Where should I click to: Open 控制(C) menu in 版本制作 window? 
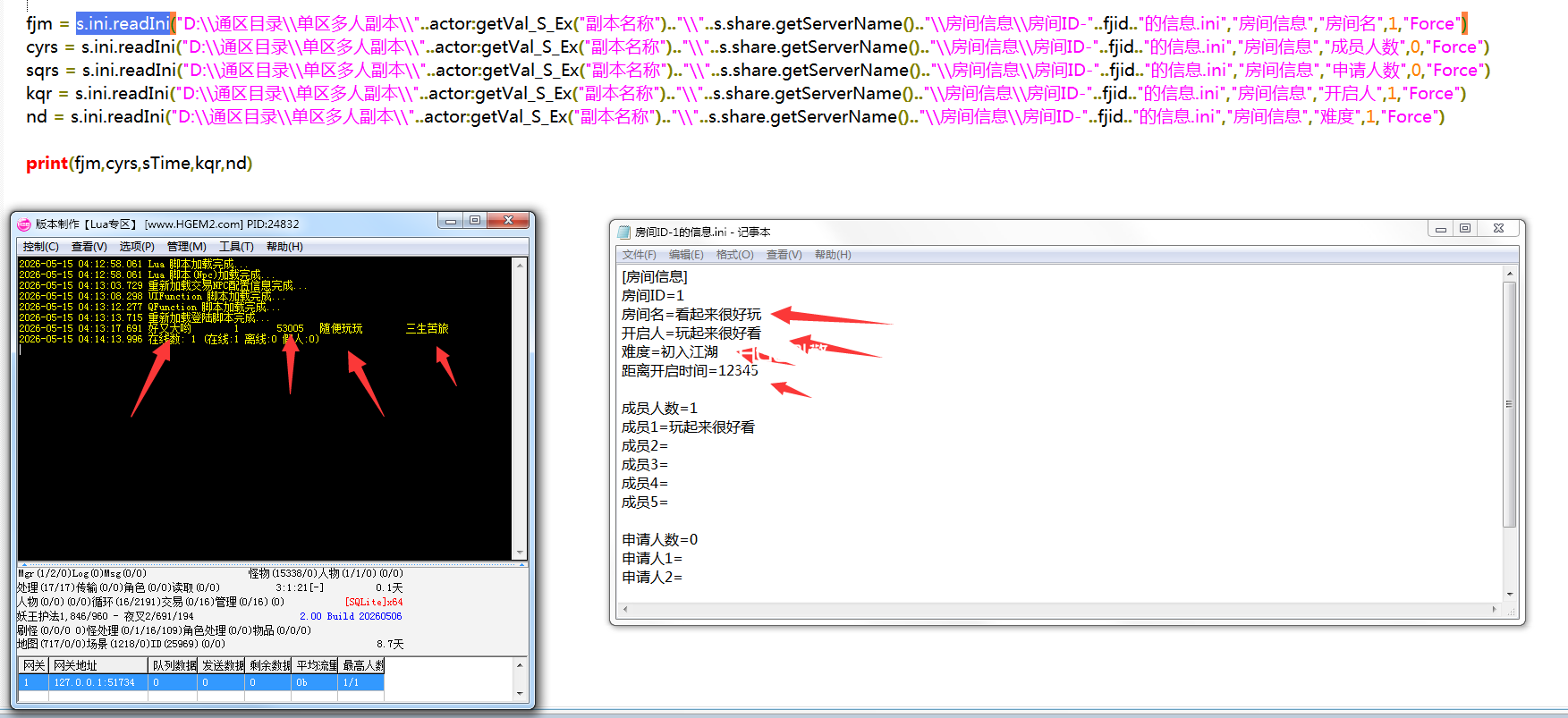[40, 247]
